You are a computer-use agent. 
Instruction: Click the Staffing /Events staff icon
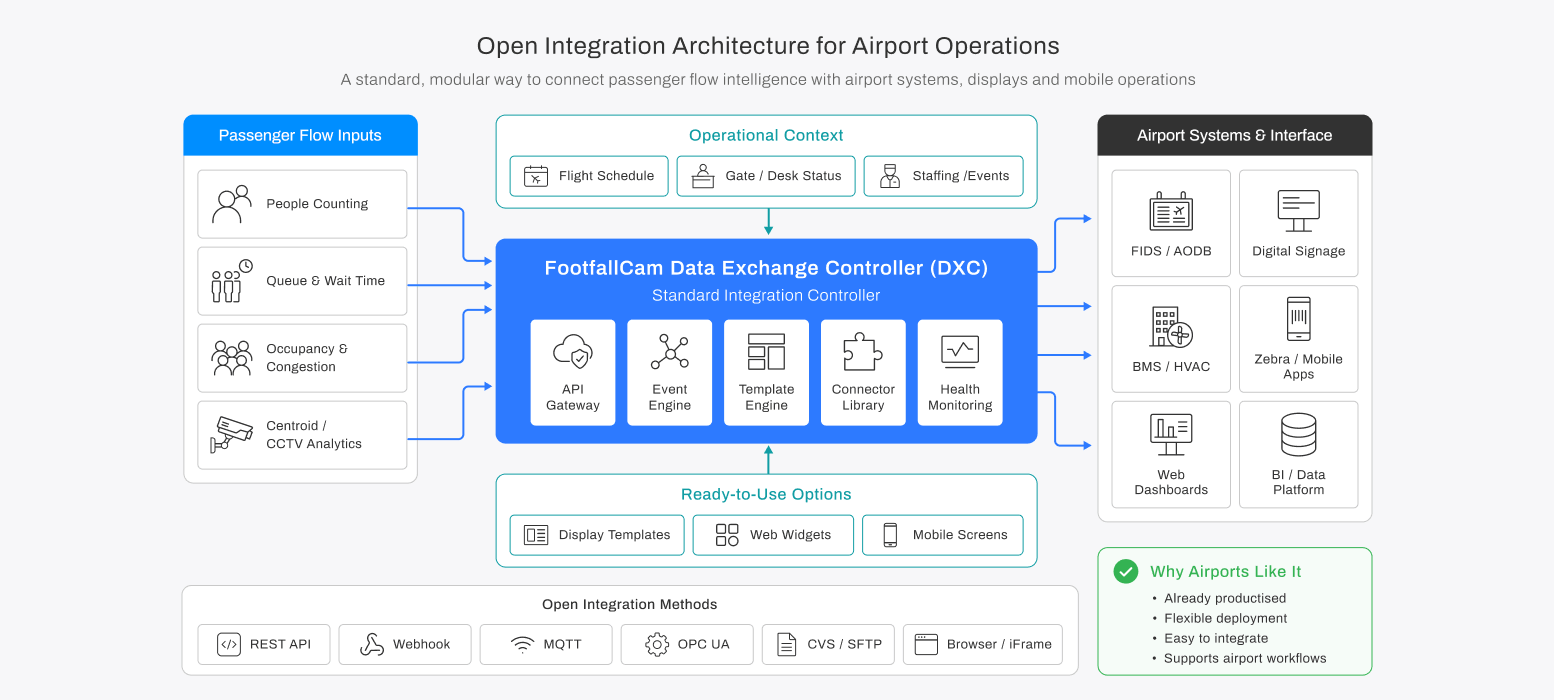pos(890,176)
